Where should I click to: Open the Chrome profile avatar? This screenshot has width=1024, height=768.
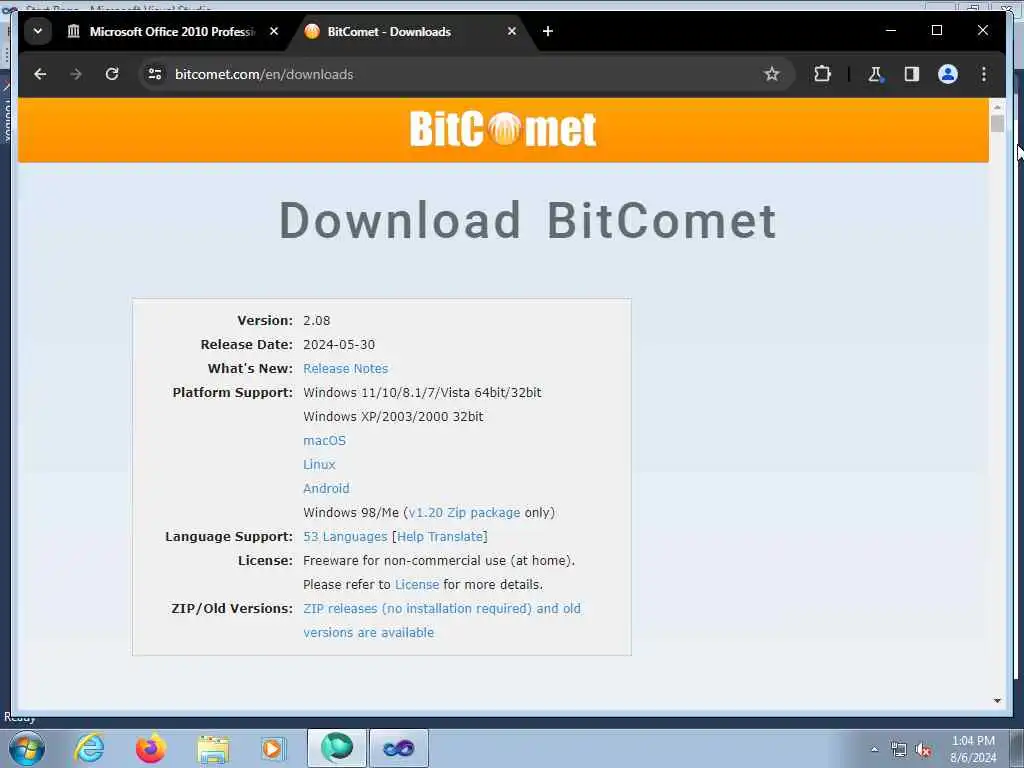(x=948, y=74)
